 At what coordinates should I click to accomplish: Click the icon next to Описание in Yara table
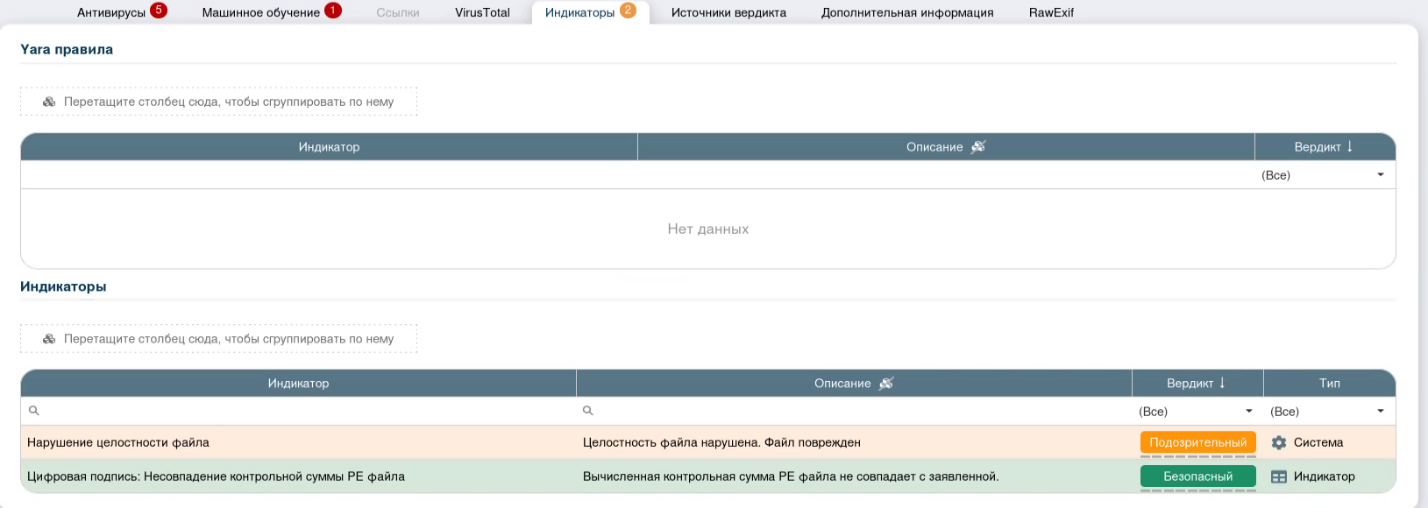click(978, 147)
